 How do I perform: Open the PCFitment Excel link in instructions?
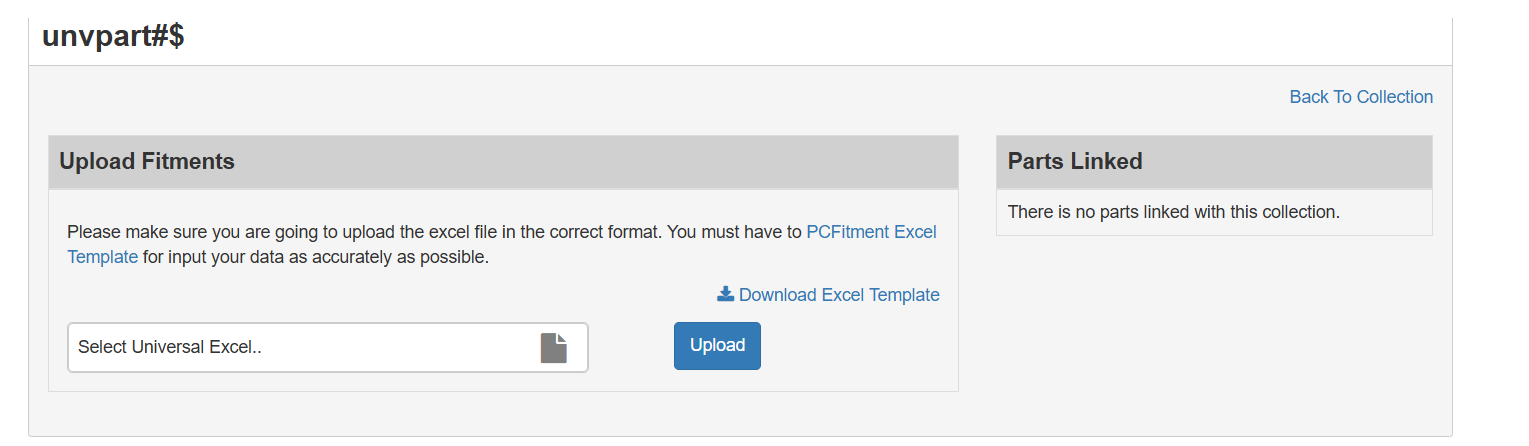click(x=871, y=232)
